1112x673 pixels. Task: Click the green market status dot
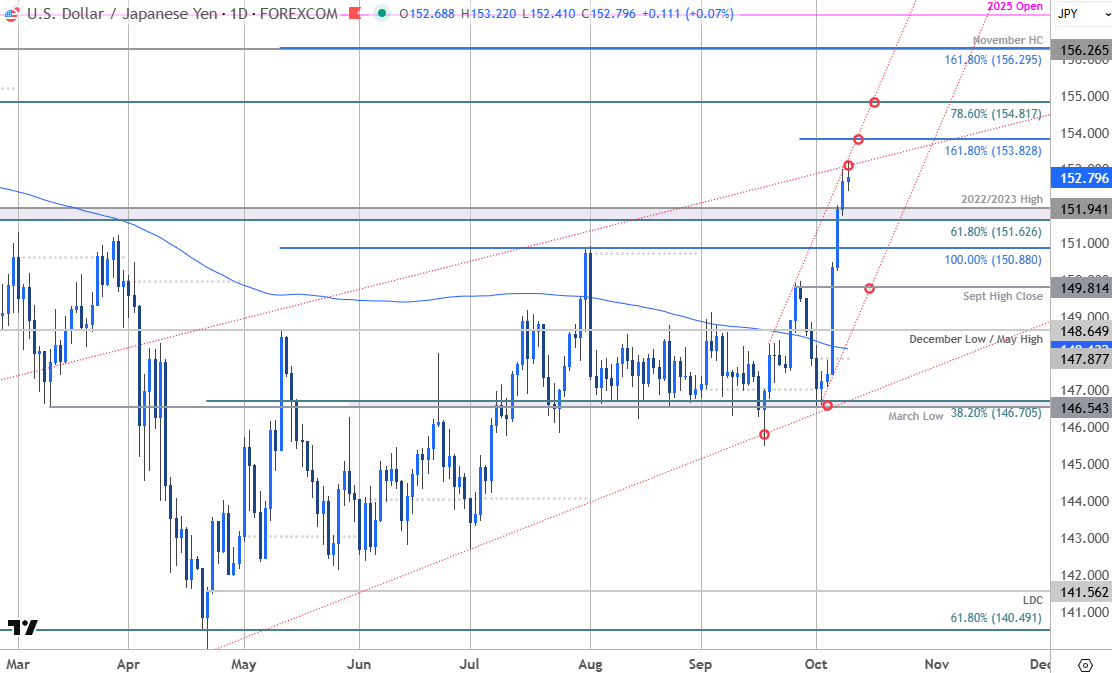click(382, 14)
